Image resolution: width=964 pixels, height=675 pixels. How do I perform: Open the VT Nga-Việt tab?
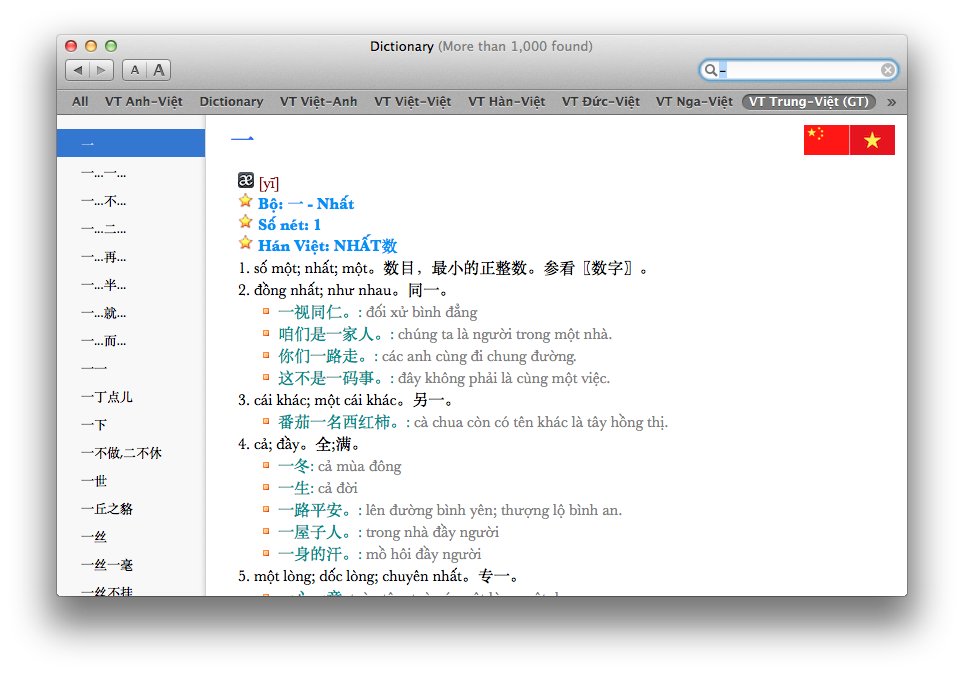(694, 102)
